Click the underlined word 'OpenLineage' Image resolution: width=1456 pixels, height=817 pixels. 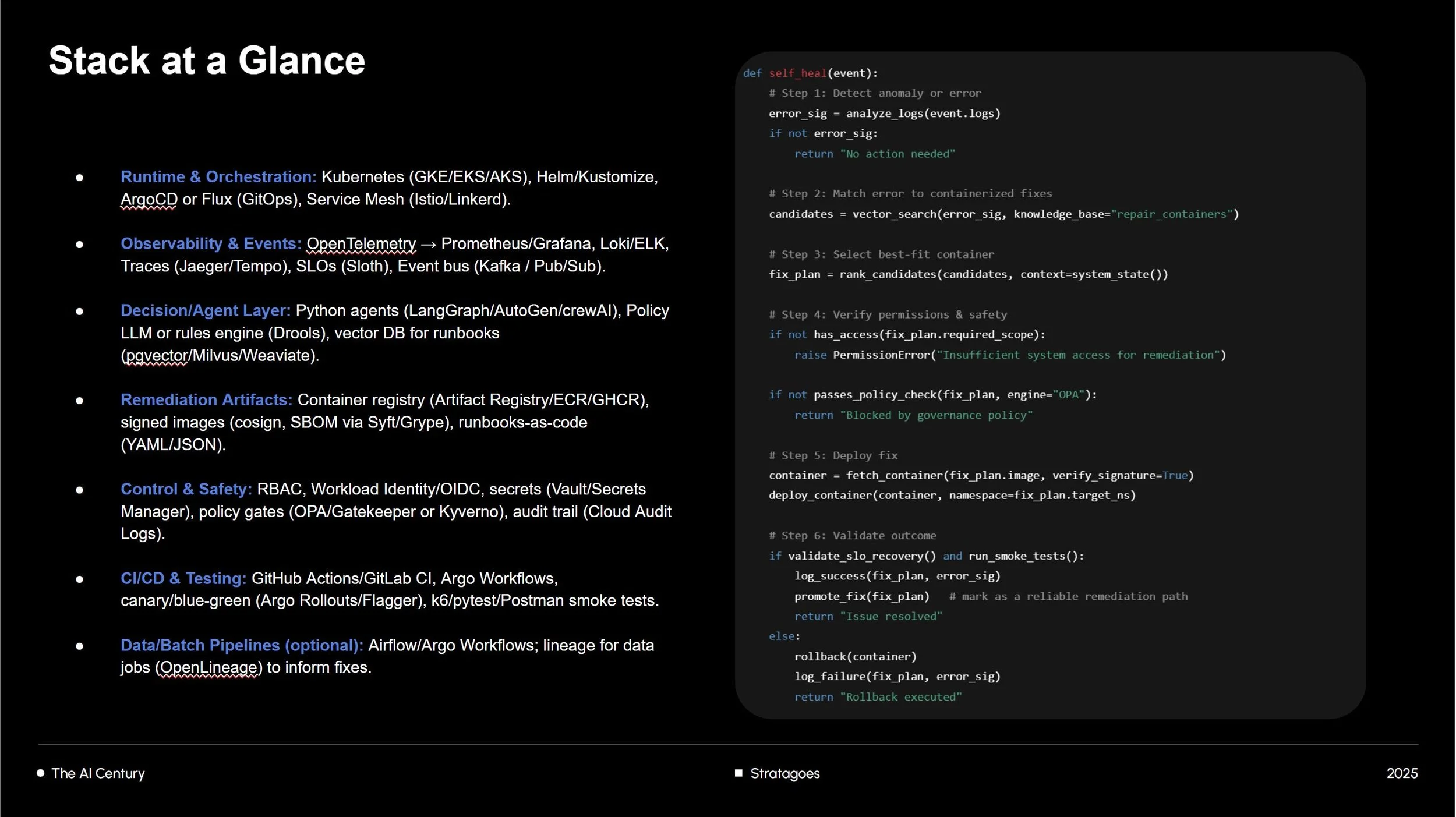[x=208, y=667]
